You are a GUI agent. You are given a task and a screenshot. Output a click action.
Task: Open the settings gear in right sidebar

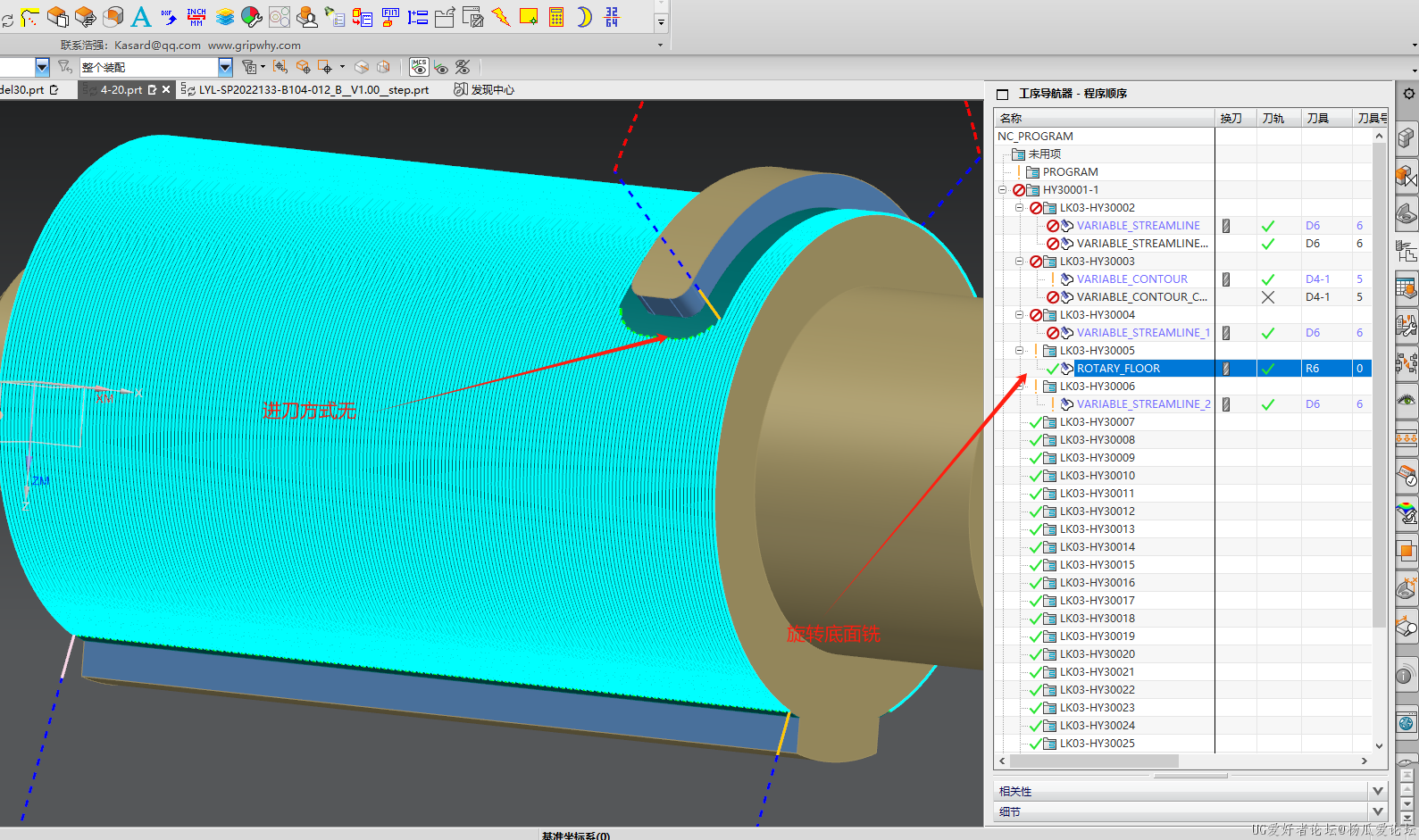pyautogui.click(x=1408, y=94)
